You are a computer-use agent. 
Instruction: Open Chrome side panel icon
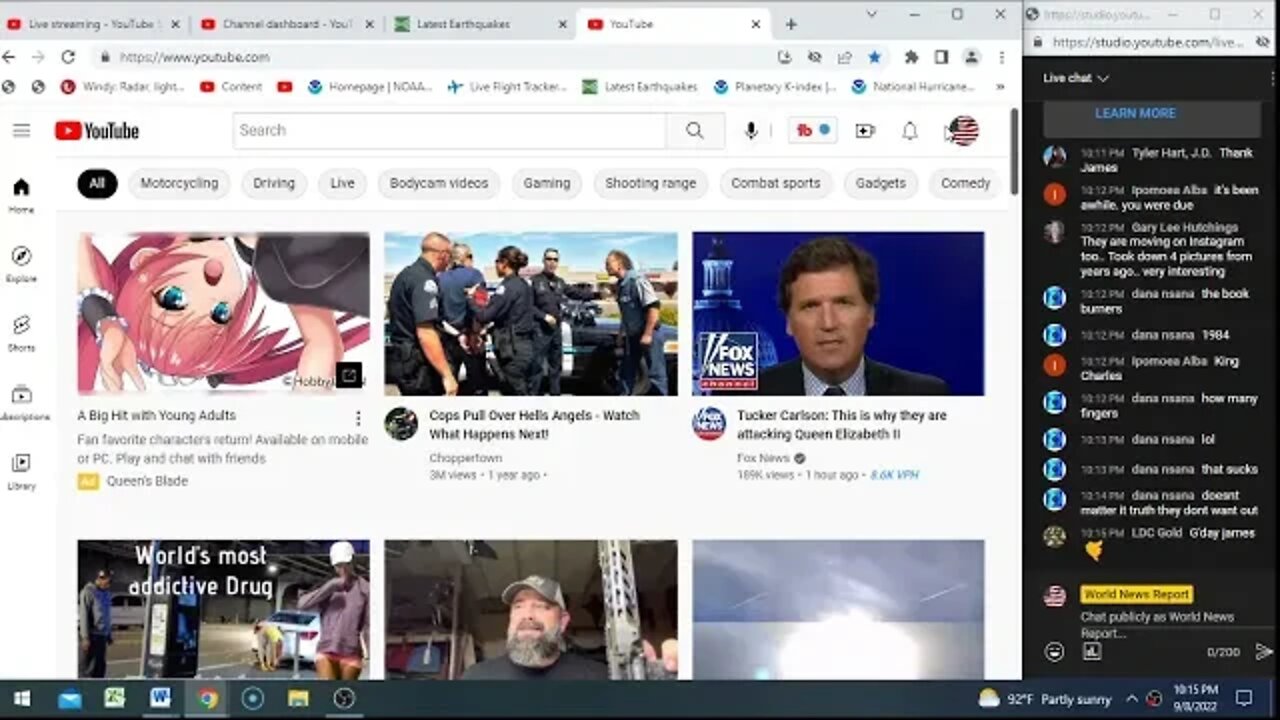coord(941,57)
